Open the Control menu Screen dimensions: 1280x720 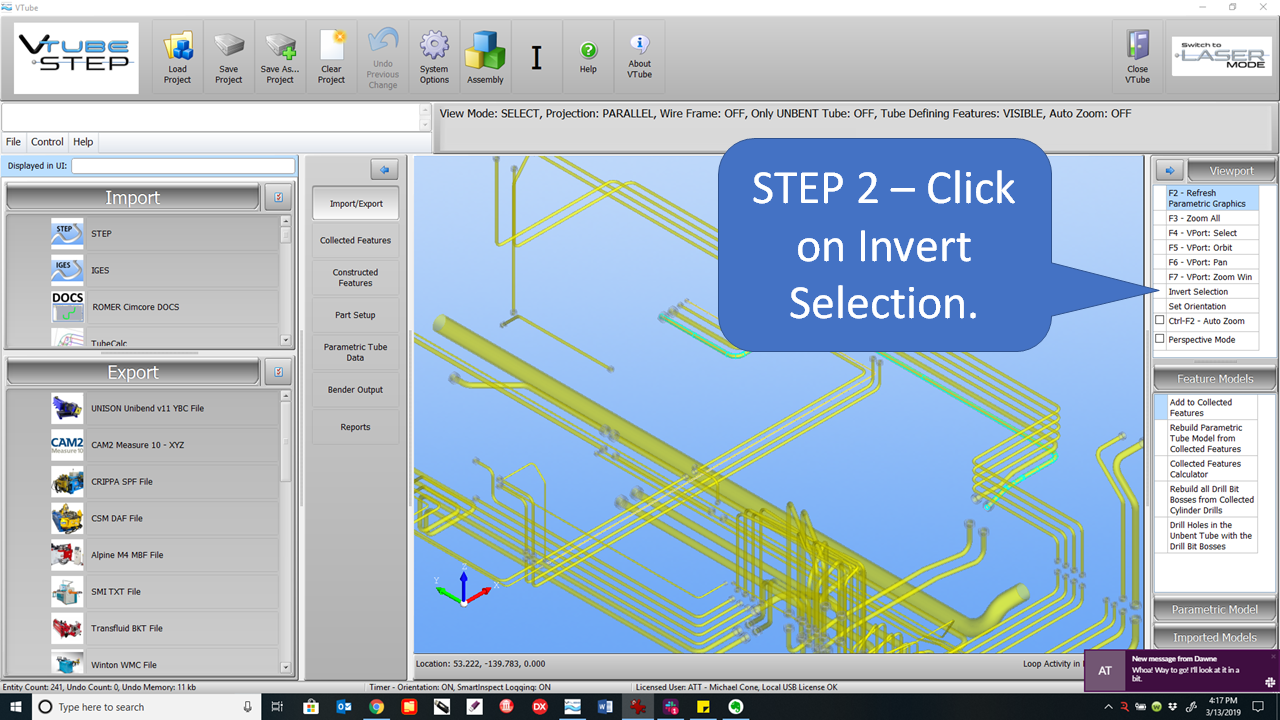click(47, 142)
